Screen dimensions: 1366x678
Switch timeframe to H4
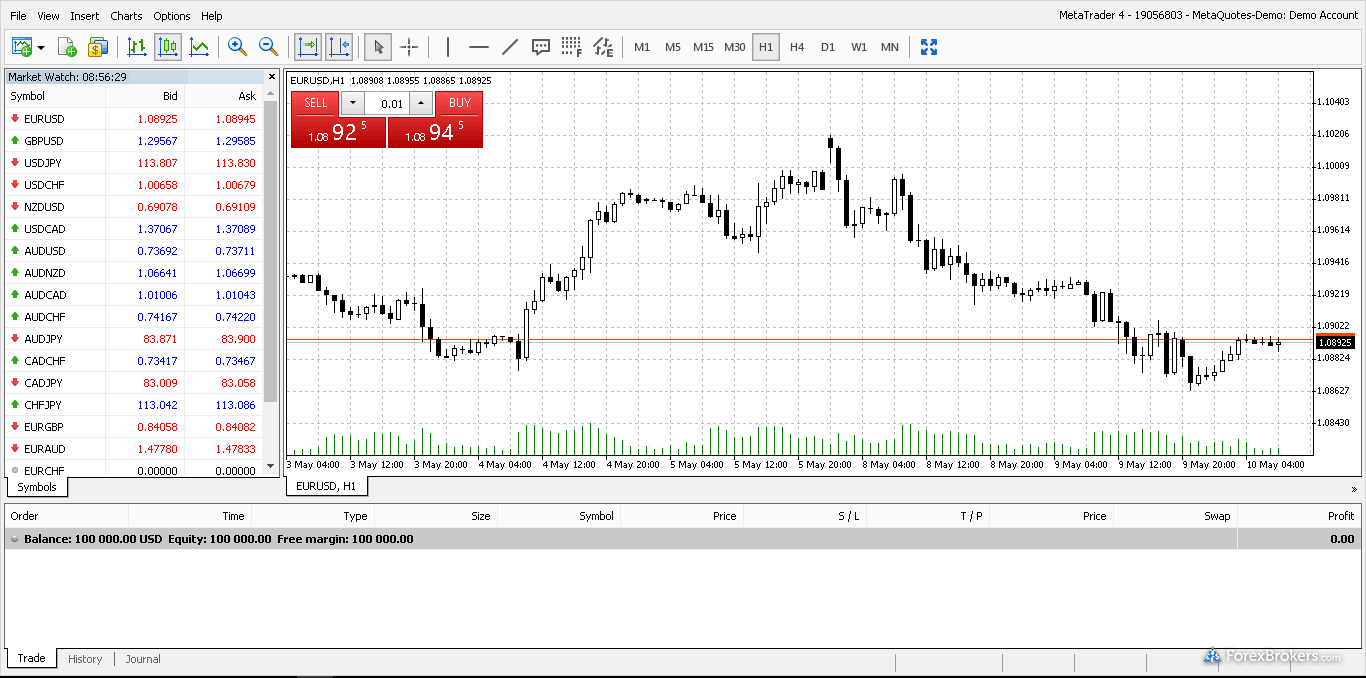pos(797,46)
